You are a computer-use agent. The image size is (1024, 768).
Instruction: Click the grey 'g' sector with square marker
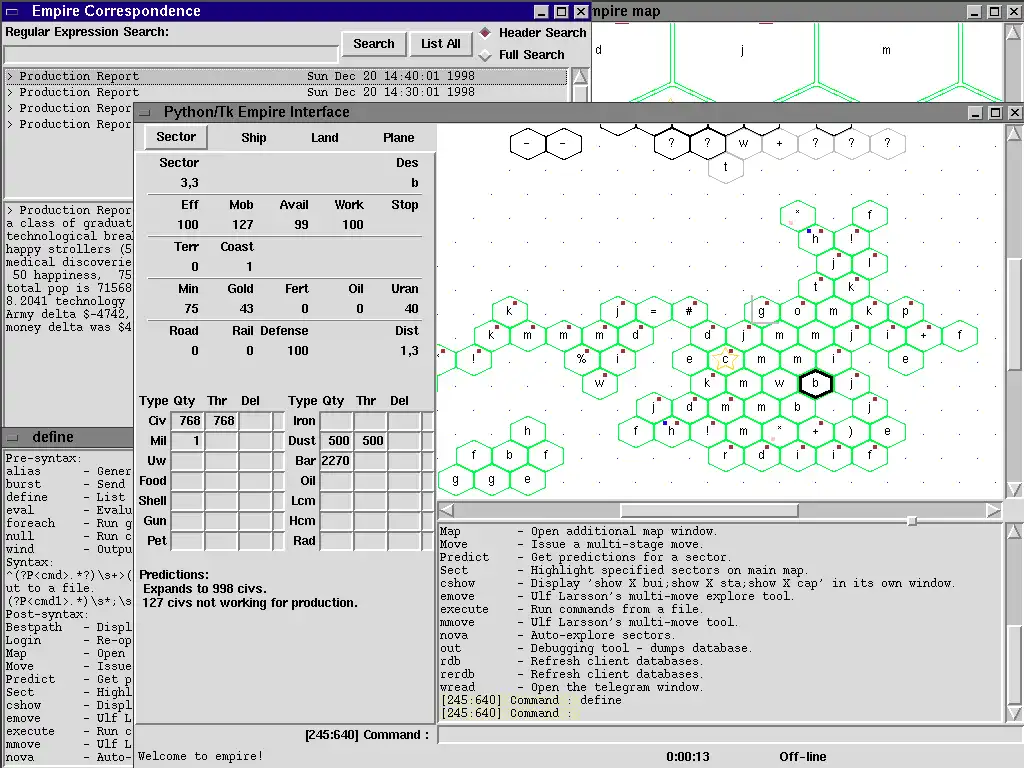761,312
